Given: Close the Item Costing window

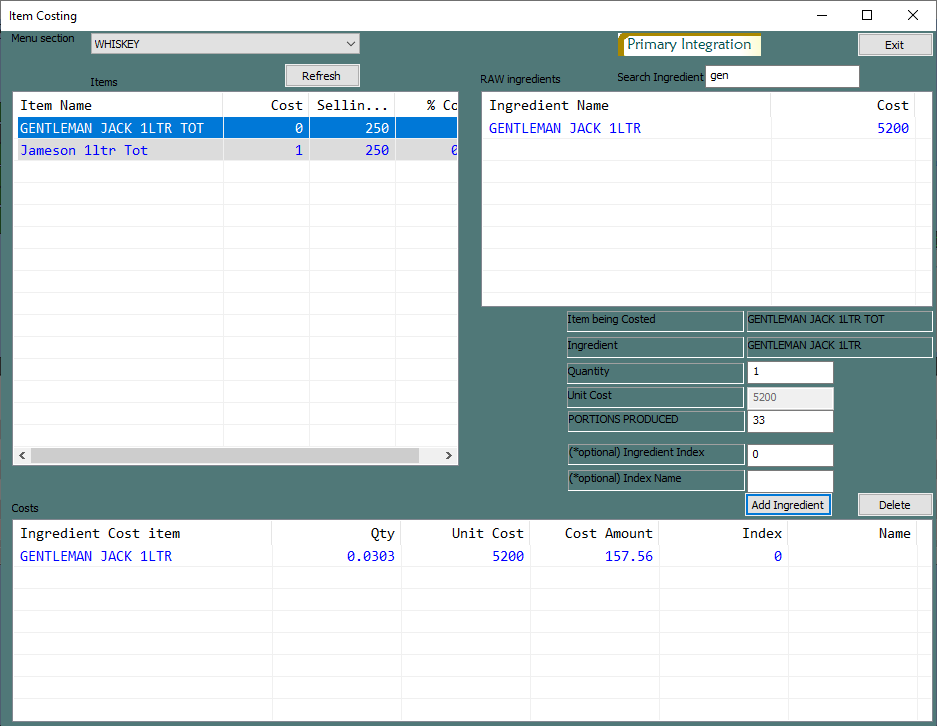Looking at the screenshot, I should (x=912, y=16).
